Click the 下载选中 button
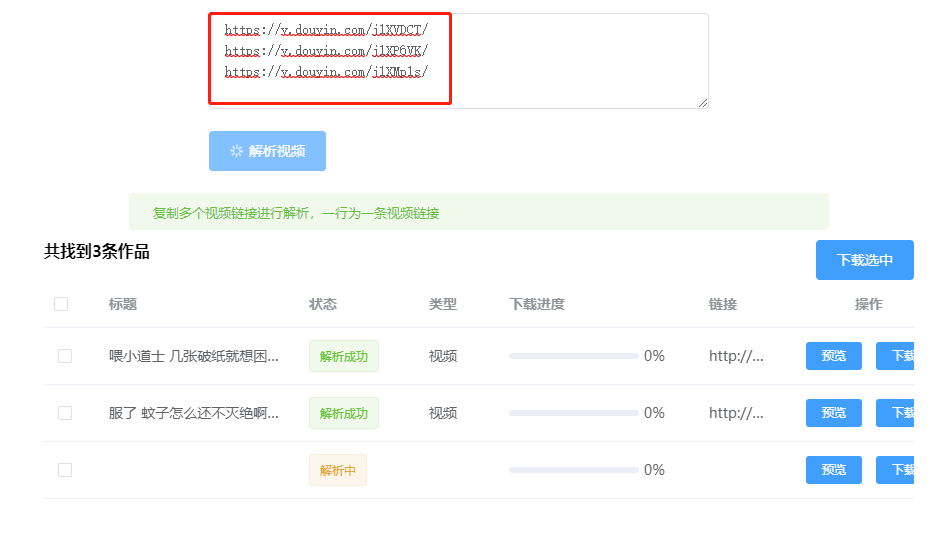This screenshot has height=554, width=938. tap(864, 260)
